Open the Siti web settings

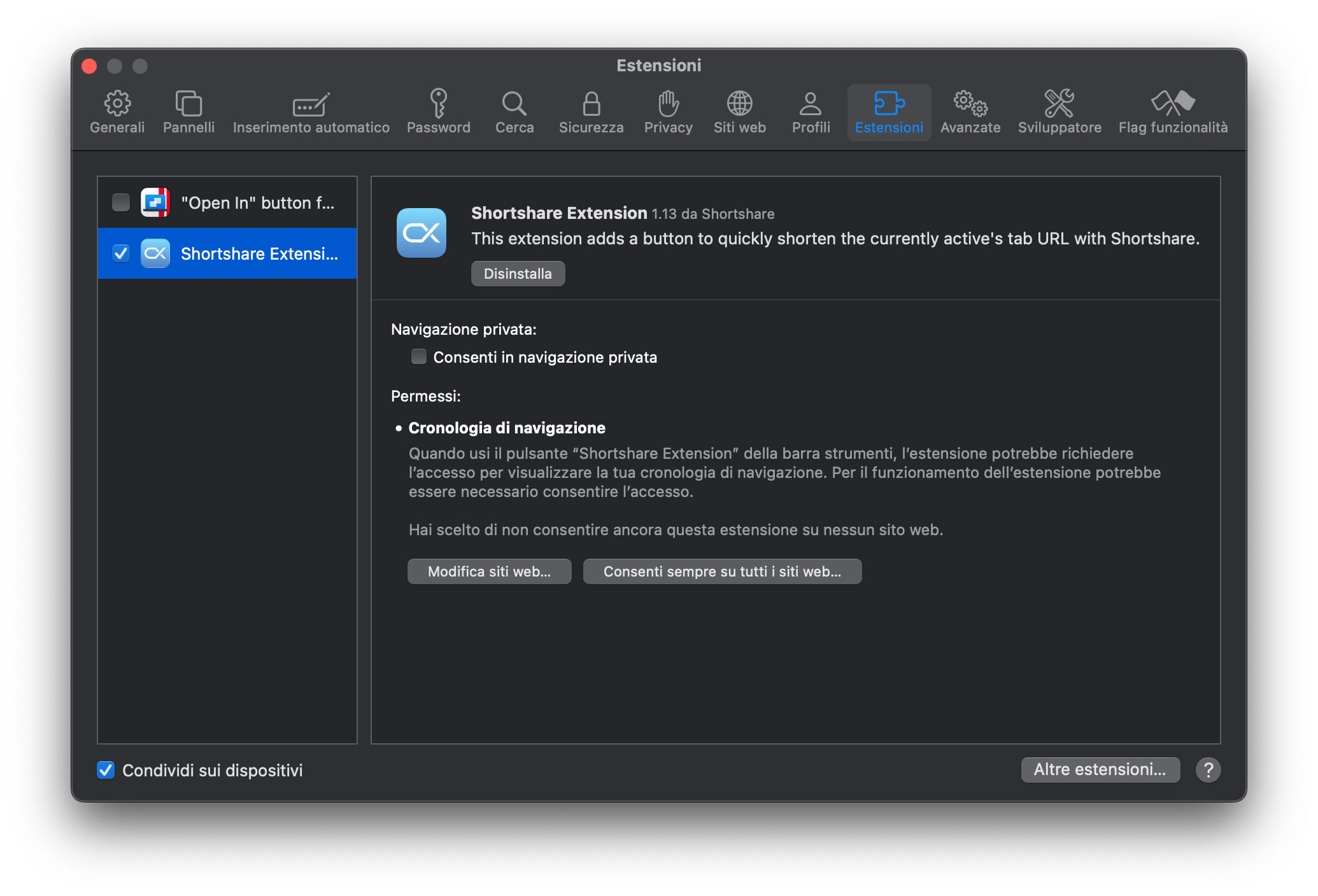click(x=739, y=112)
